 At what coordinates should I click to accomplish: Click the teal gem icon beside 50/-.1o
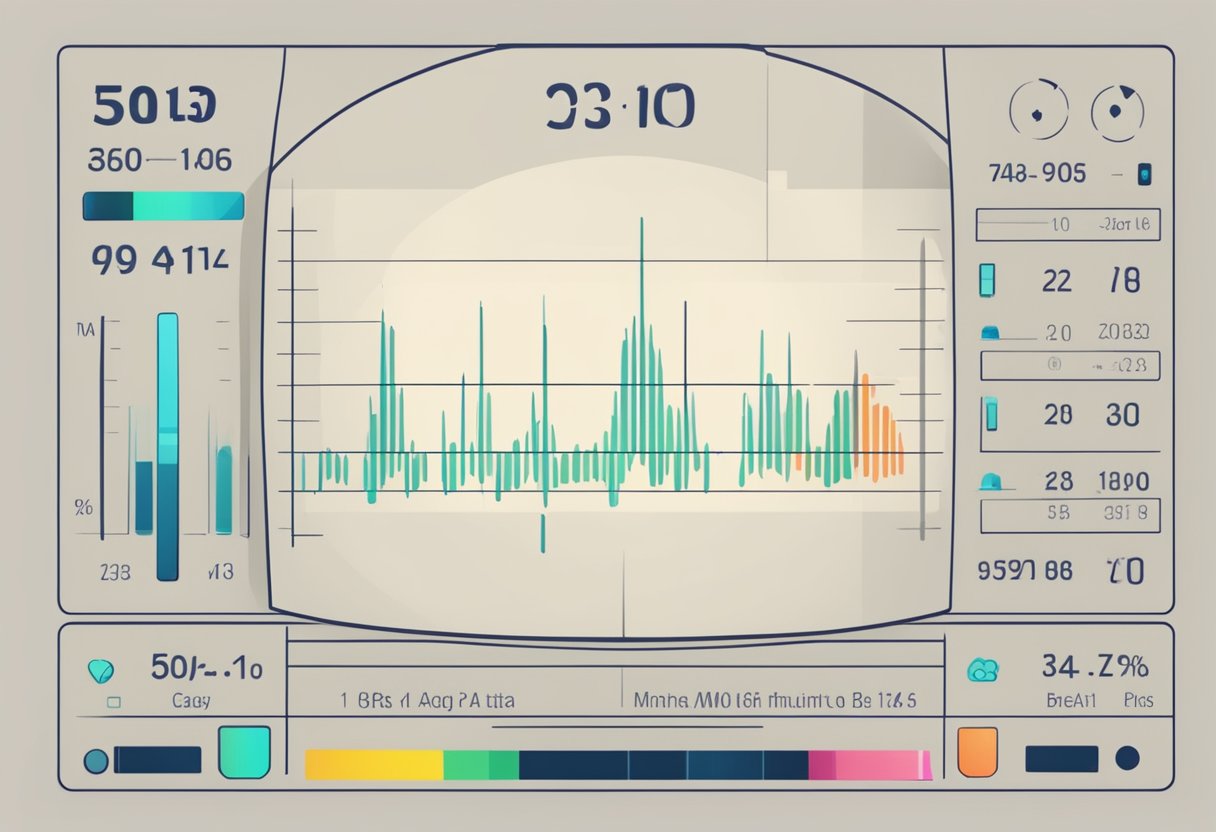(102, 670)
